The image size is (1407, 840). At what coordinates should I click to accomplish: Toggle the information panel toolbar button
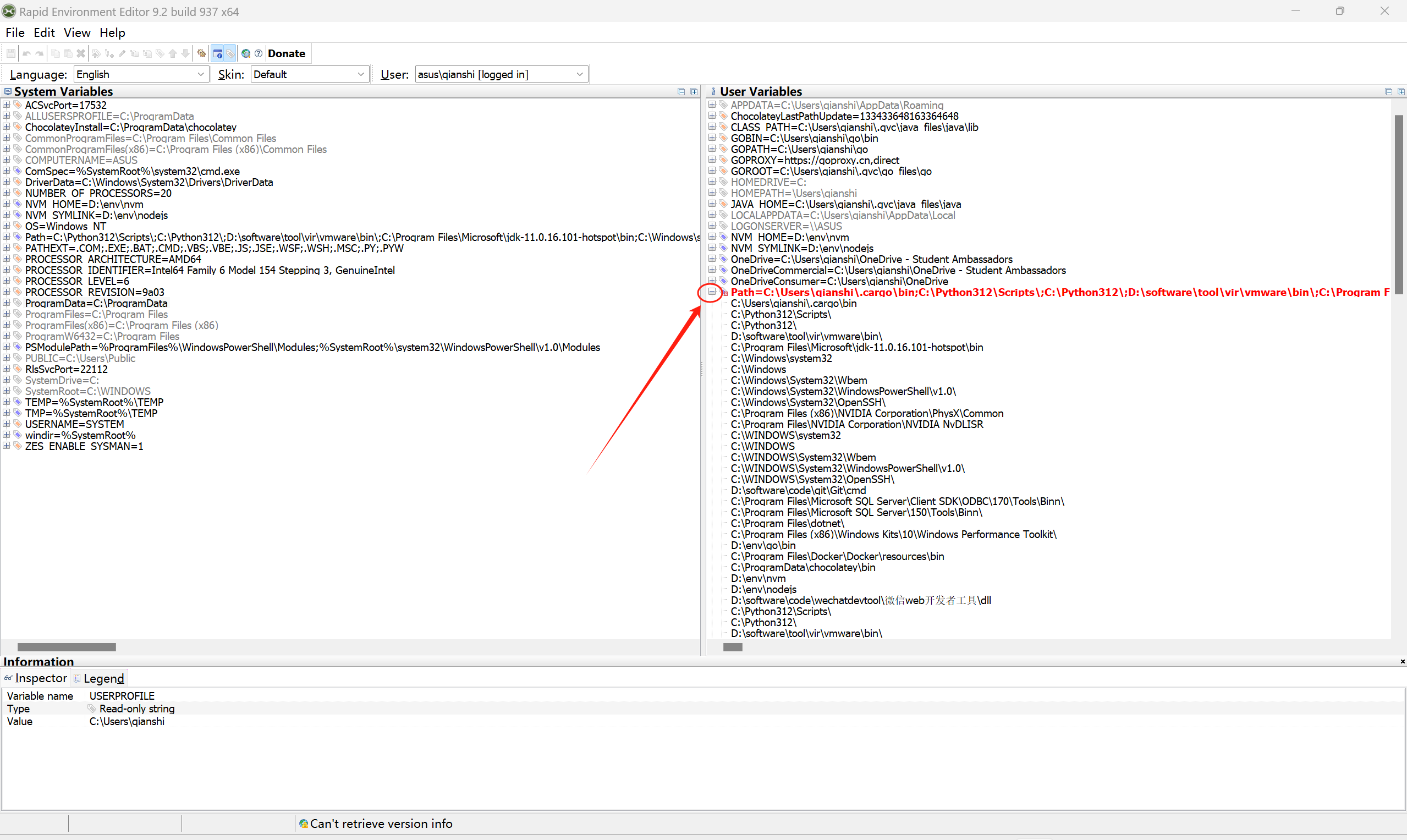pyautogui.click(x=217, y=53)
